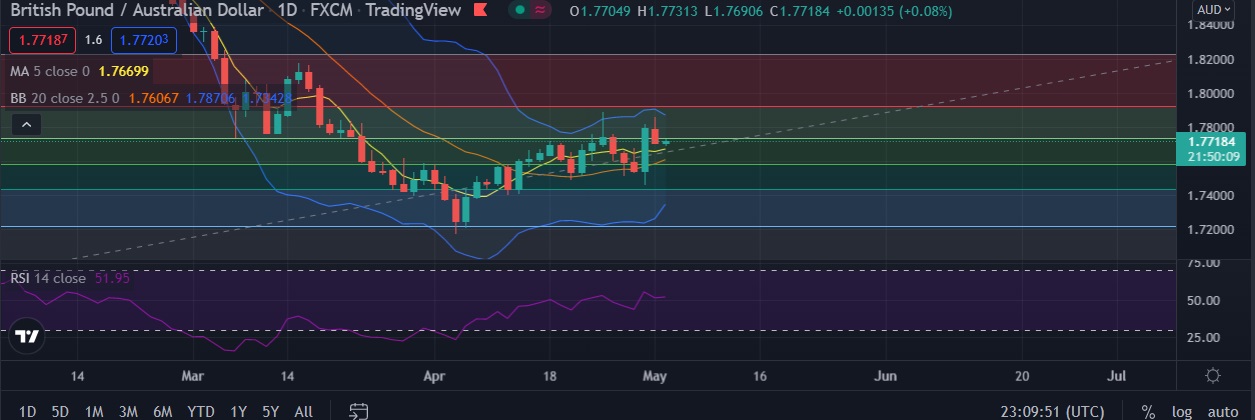Switch to the 5Y time range
Image resolution: width=1255 pixels, height=420 pixels.
[x=269, y=411]
